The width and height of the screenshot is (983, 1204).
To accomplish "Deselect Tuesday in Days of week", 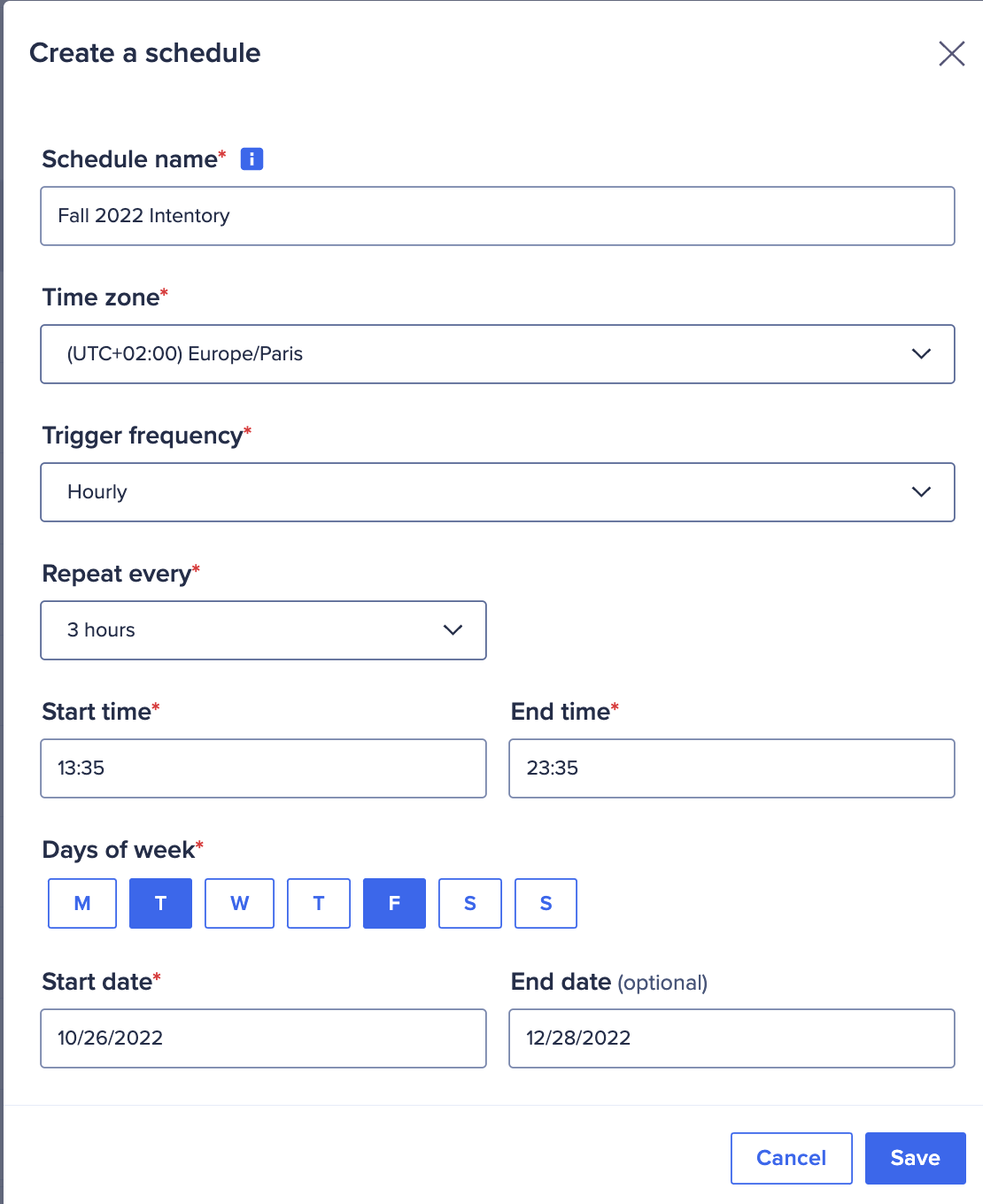I will point(160,903).
